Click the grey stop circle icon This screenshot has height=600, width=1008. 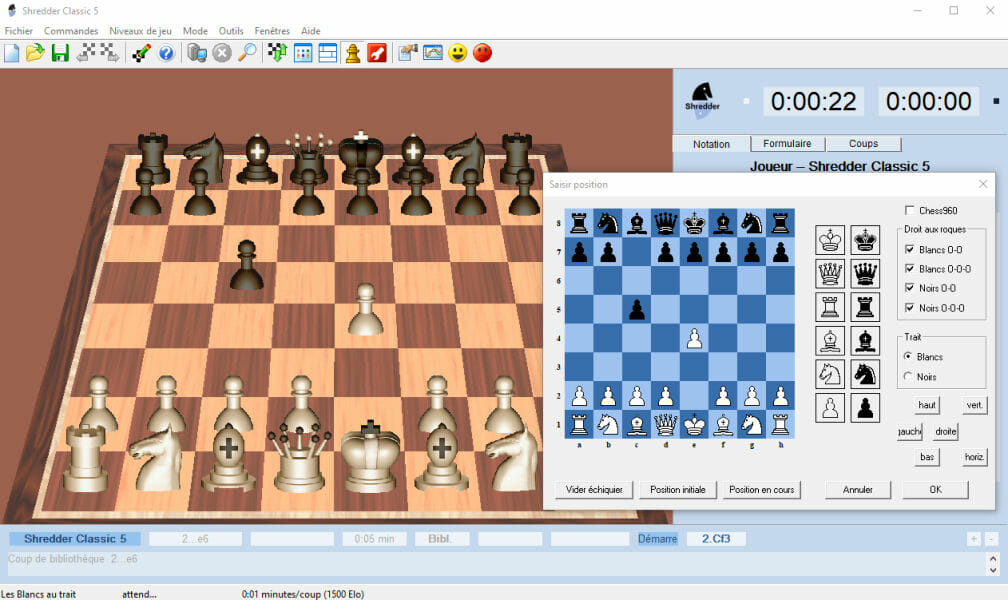tap(222, 53)
